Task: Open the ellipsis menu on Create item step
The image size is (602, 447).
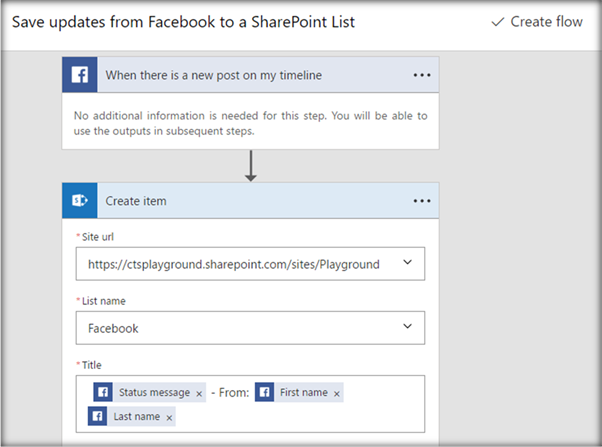Action: (x=422, y=201)
